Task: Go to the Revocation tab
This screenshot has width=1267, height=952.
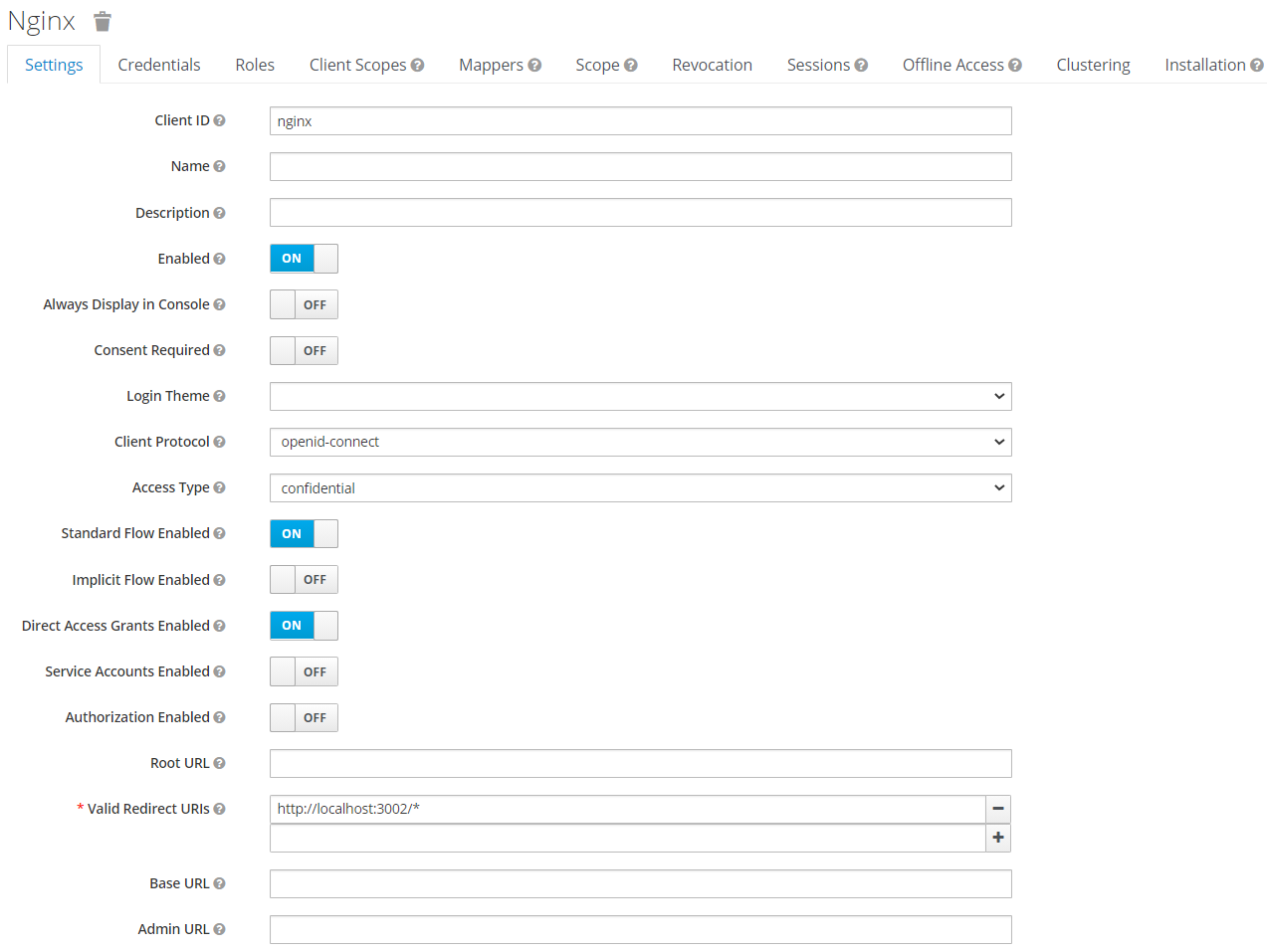Action: point(712,65)
